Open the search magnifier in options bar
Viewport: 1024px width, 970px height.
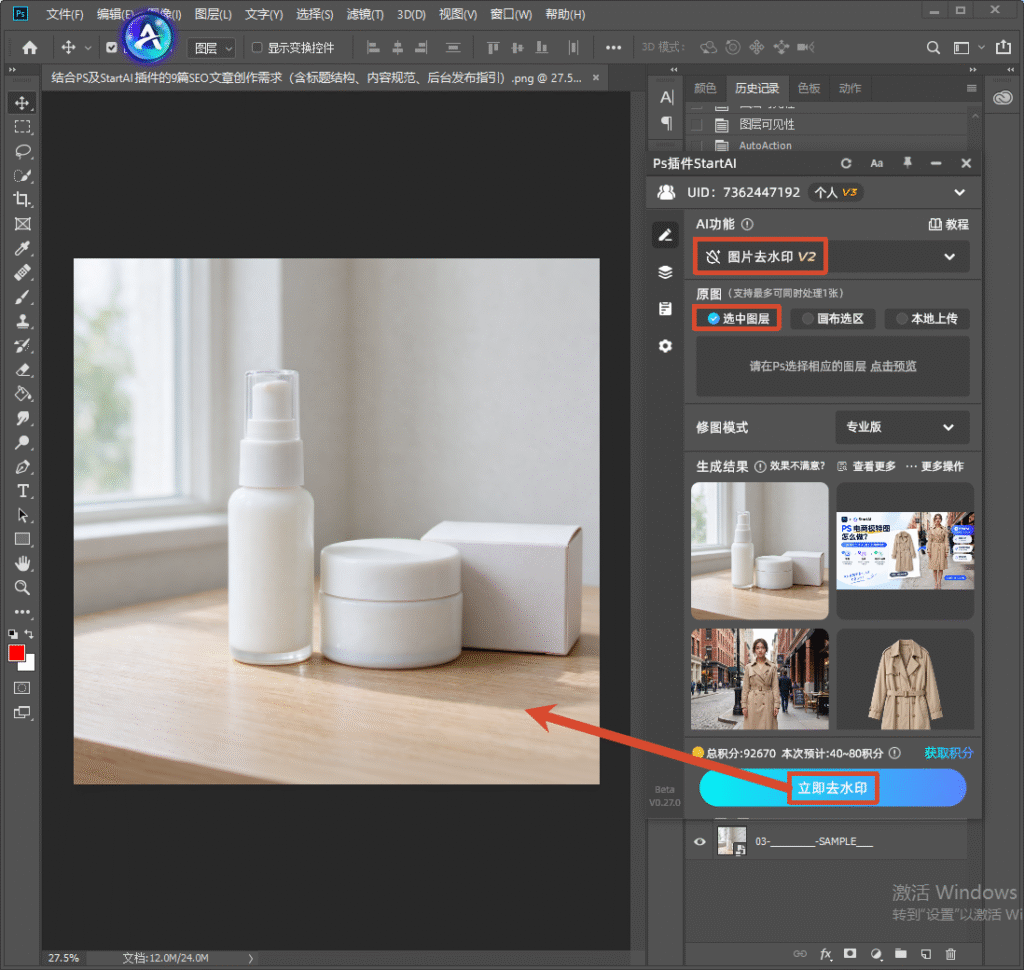pos(933,47)
